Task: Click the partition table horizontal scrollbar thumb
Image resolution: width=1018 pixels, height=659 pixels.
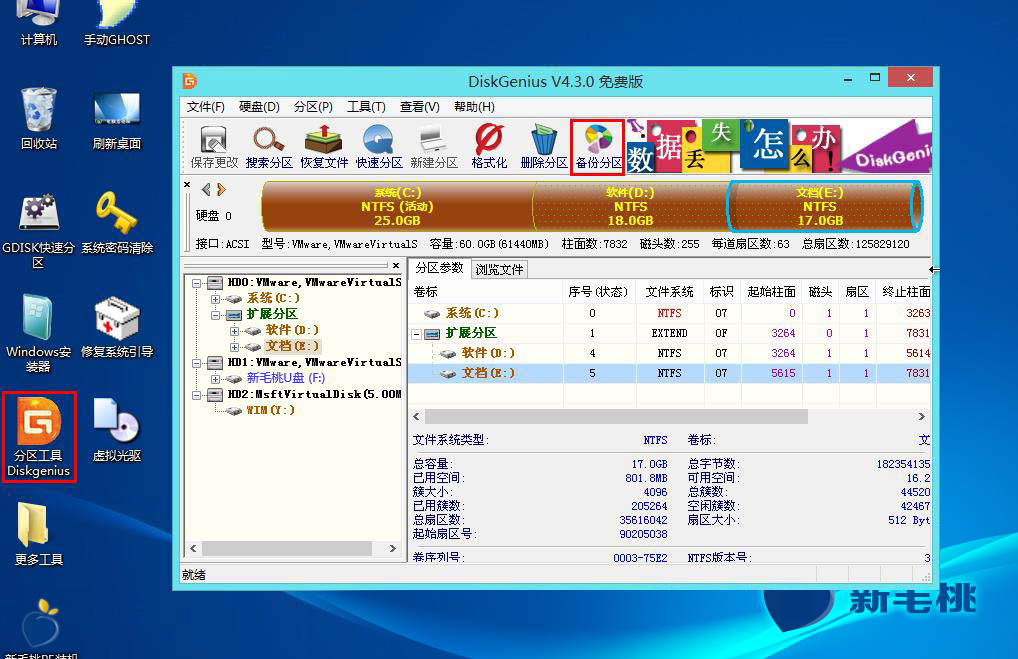Action: [x=616, y=416]
